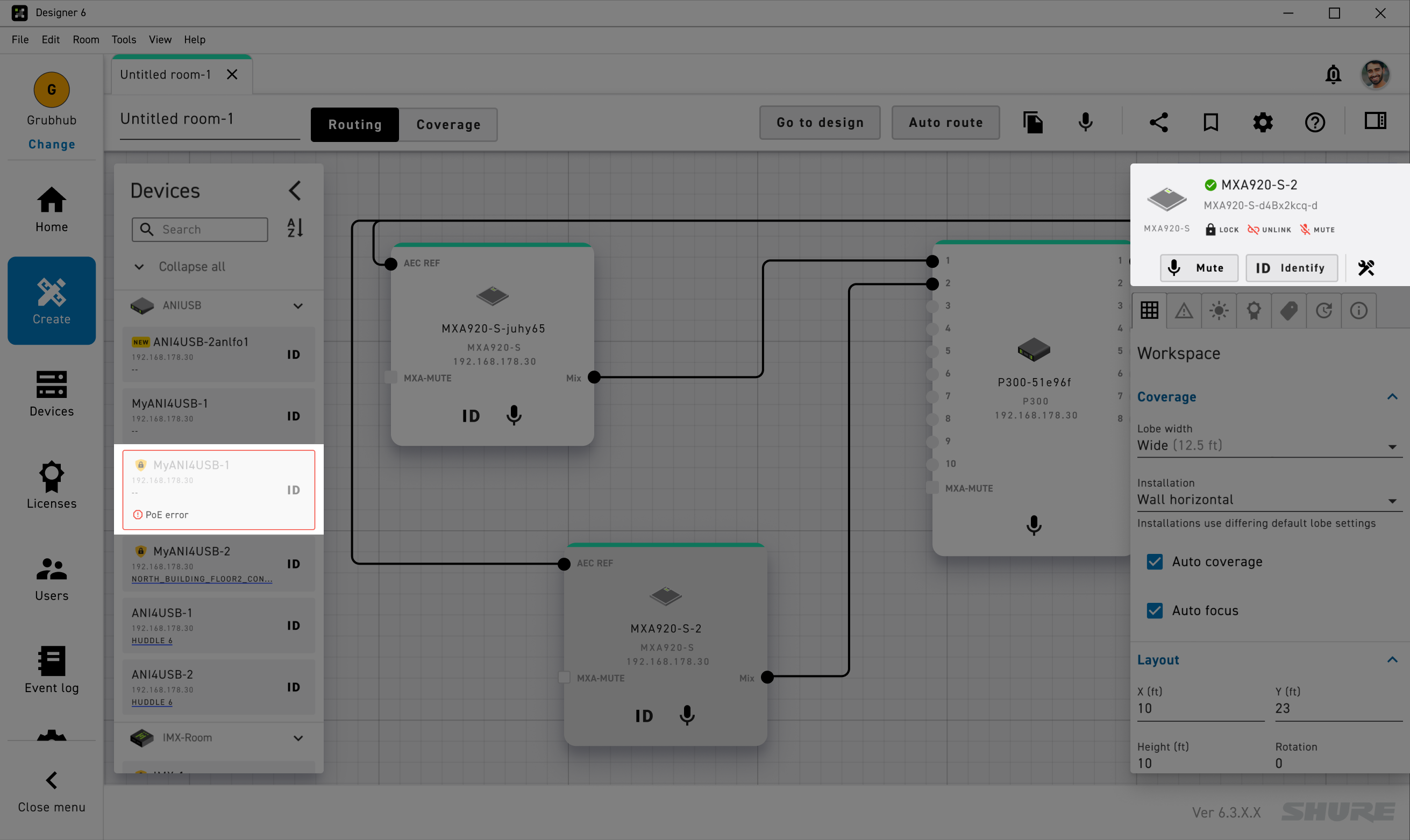Click the notifications bell icon

click(x=1333, y=74)
